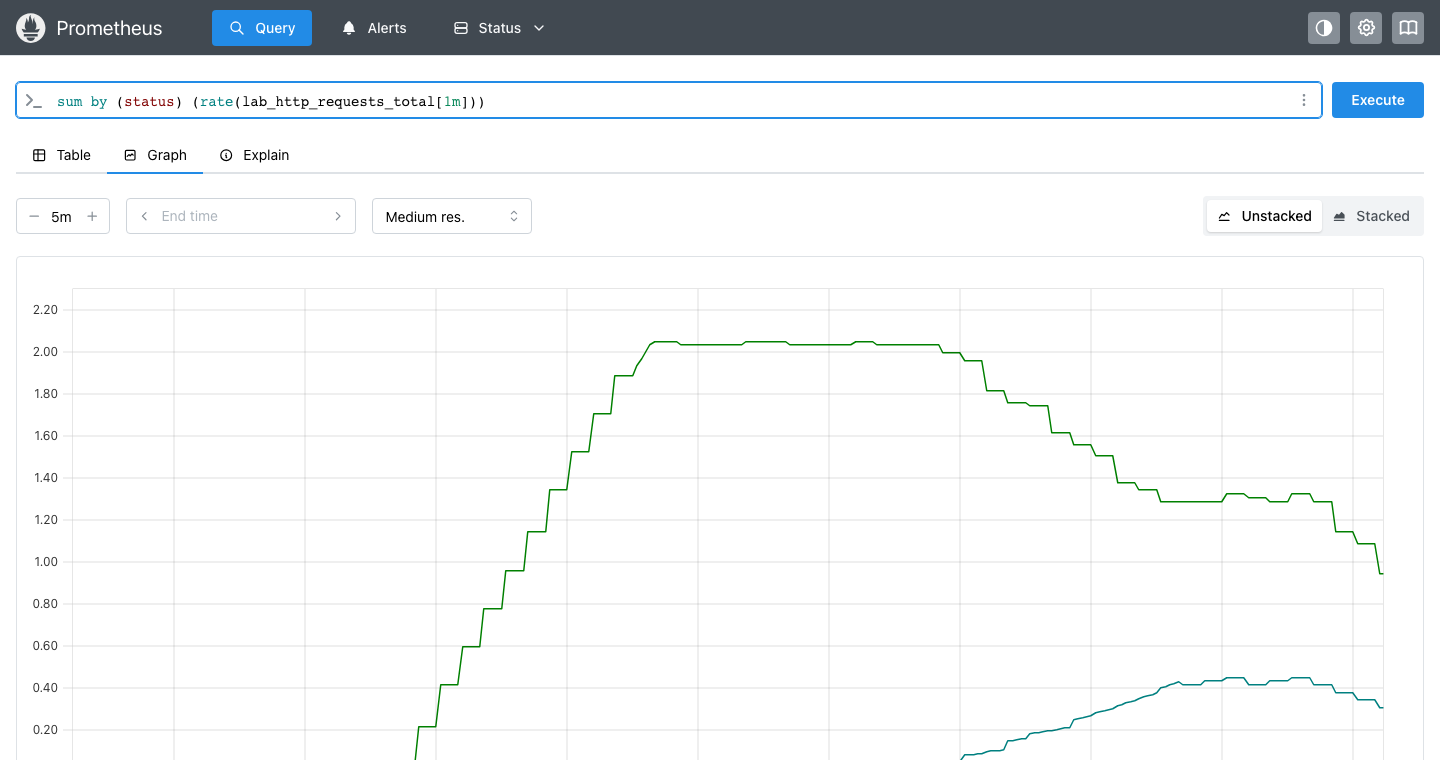Viewport: 1440px width, 760px height.
Task: Toggle the light/dark theme icon
Action: 1324,28
